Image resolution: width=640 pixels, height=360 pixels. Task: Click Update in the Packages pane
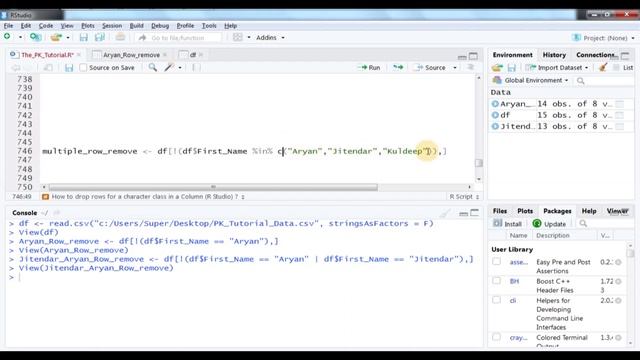tap(549, 224)
